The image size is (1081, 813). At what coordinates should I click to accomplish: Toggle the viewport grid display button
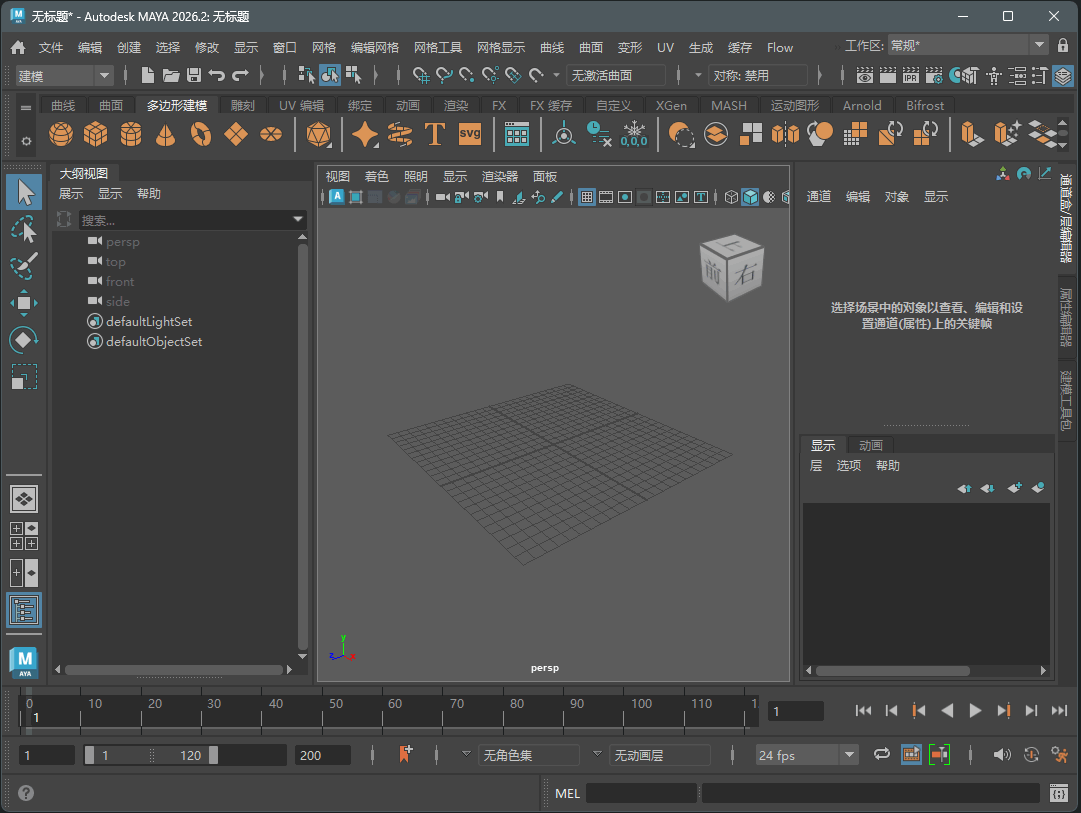click(x=587, y=197)
